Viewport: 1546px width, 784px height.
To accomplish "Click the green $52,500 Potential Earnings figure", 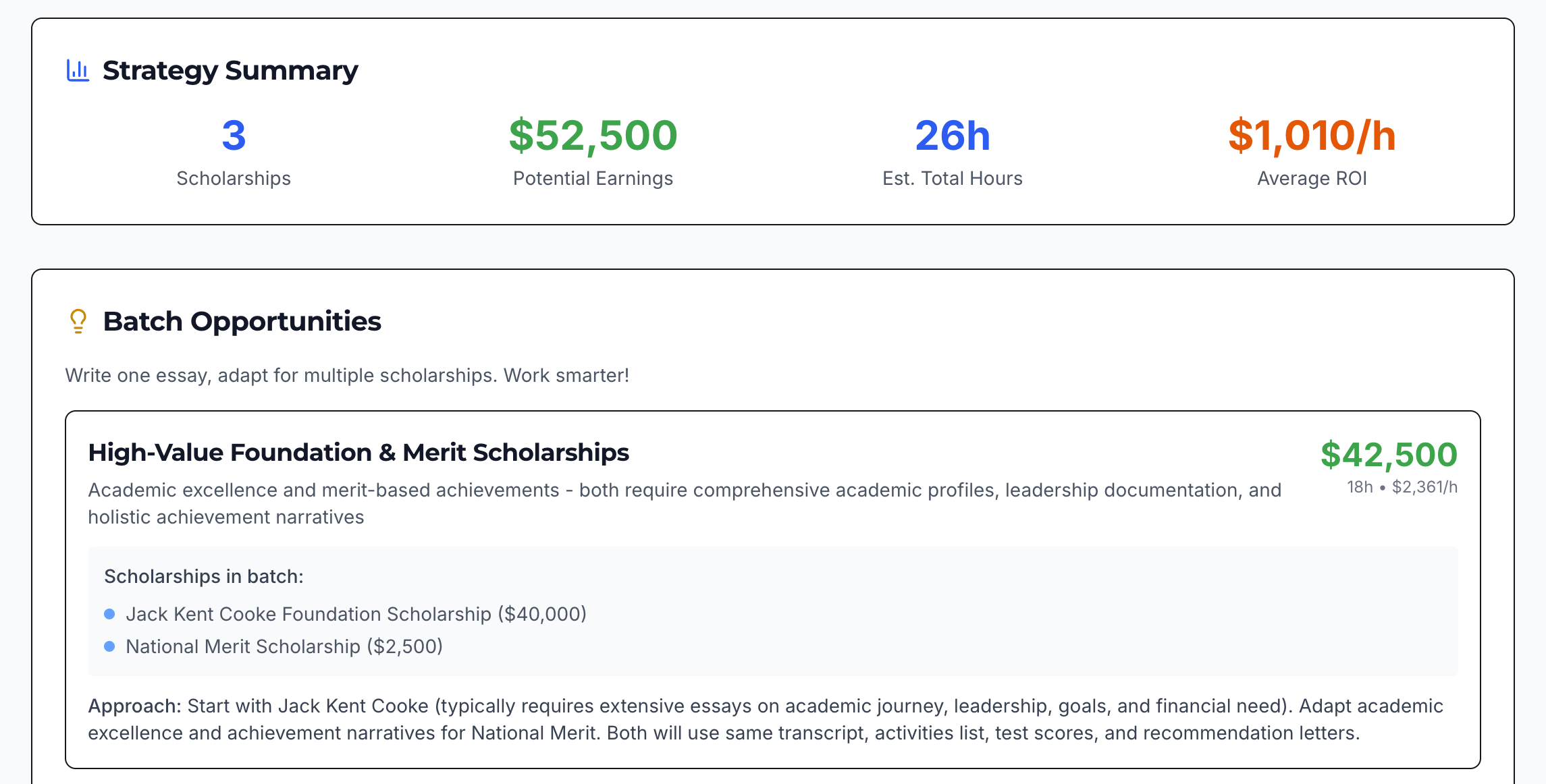I will click(593, 134).
